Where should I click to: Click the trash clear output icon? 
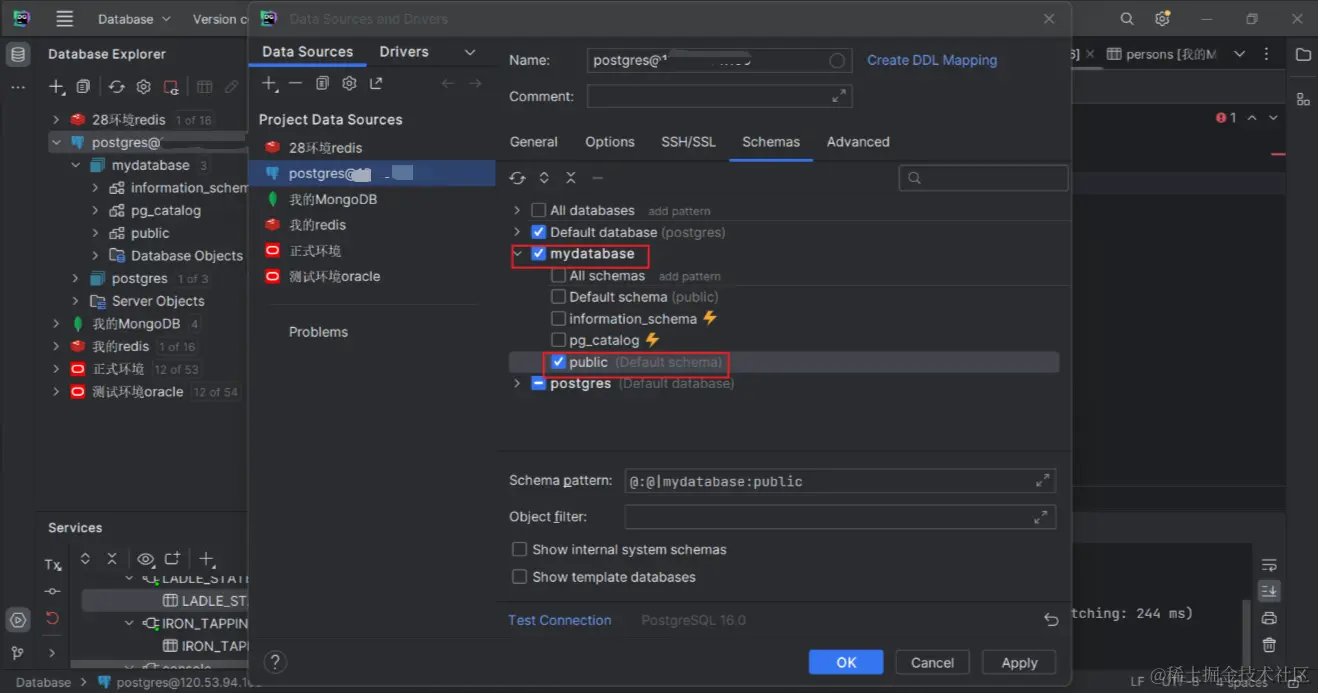(x=1269, y=645)
